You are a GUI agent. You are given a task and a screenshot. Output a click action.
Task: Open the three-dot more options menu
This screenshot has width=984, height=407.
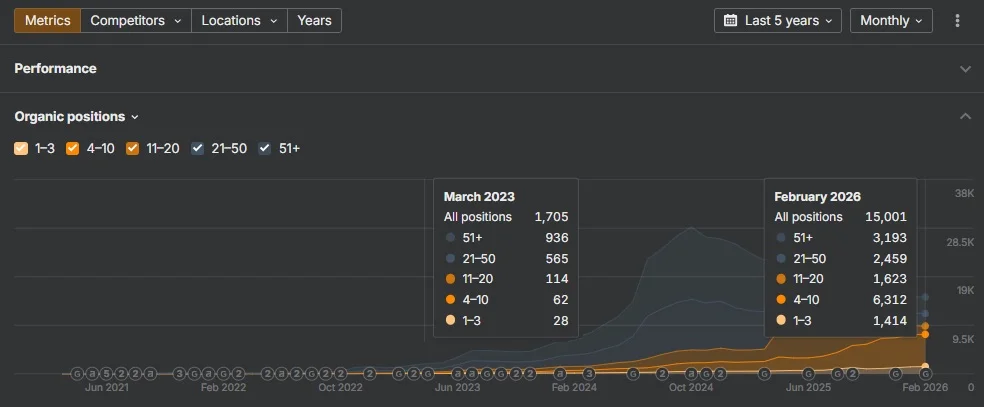point(958,21)
